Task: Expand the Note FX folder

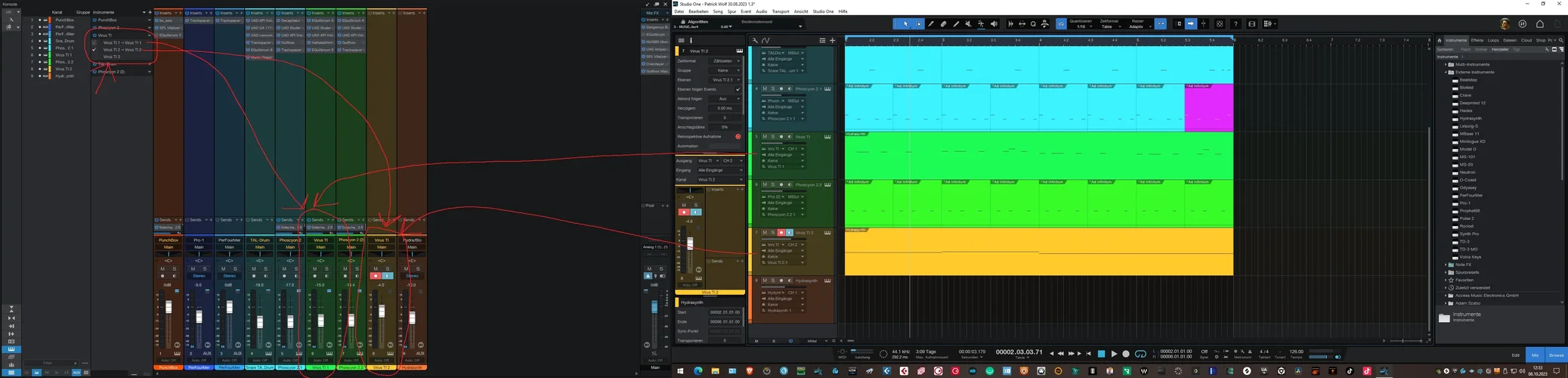Action: (x=1446, y=265)
